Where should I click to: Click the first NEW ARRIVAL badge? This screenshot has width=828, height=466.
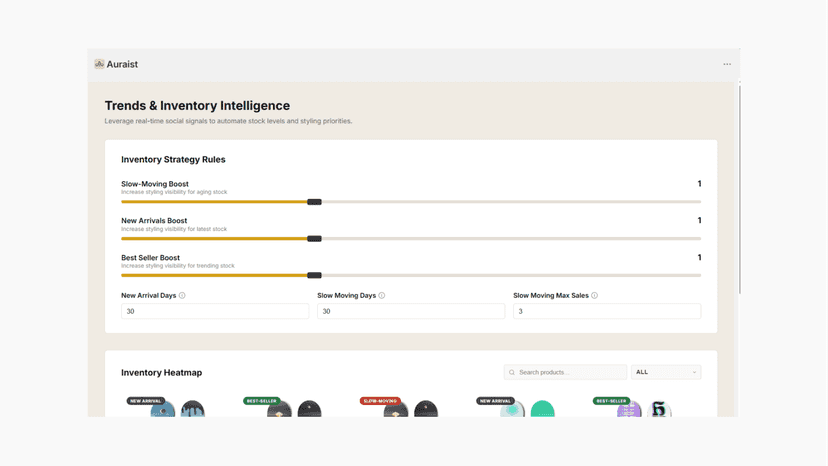(x=146, y=401)
